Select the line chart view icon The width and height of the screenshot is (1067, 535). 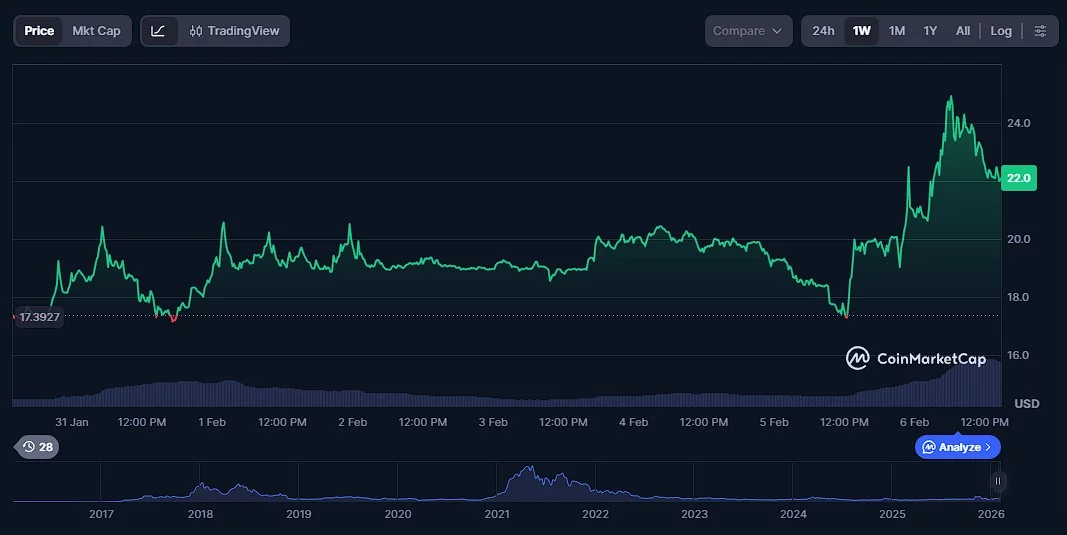pyautogui.click(x=159, y=31)
